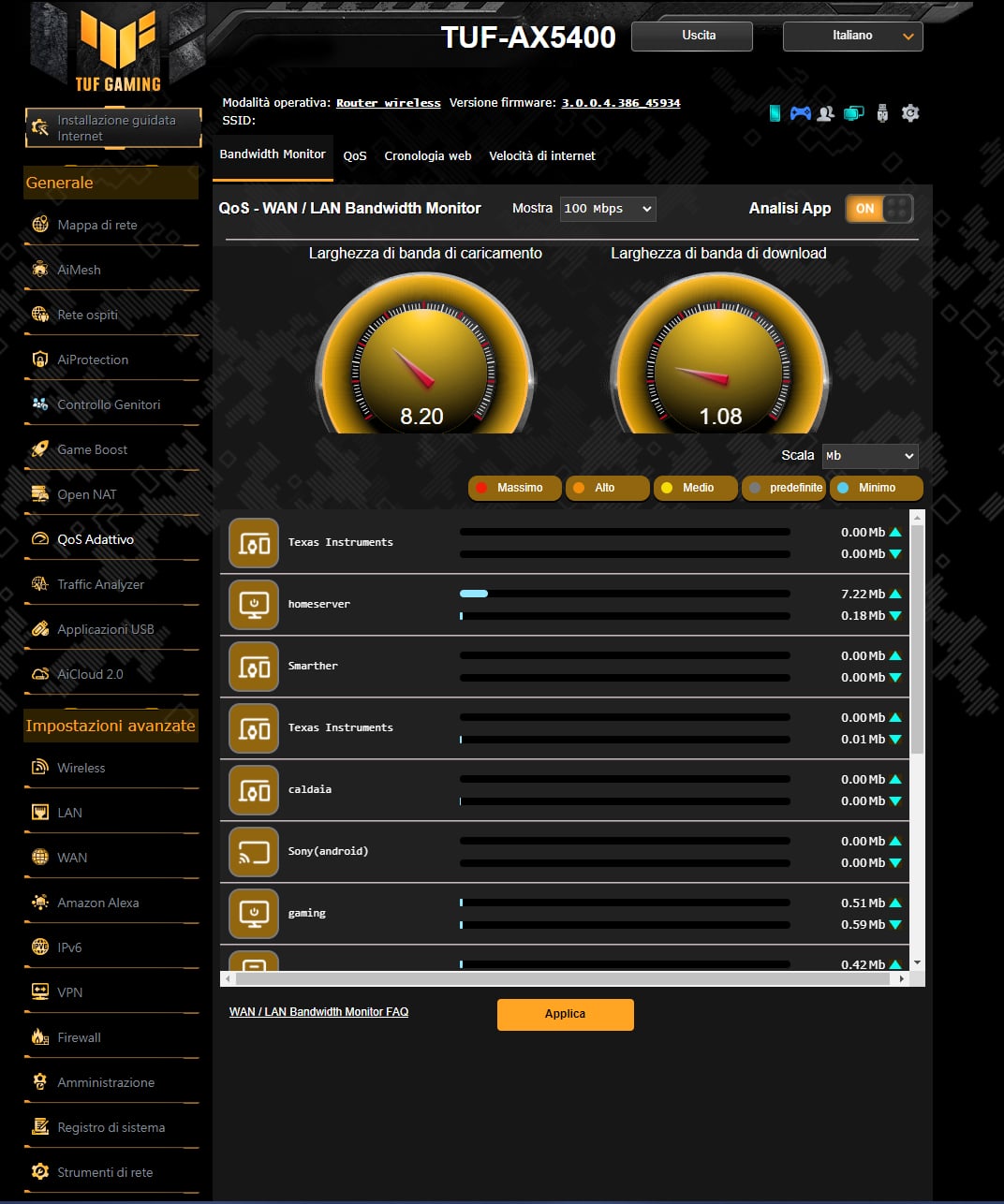Turn off the Analisi App switch

879,209
